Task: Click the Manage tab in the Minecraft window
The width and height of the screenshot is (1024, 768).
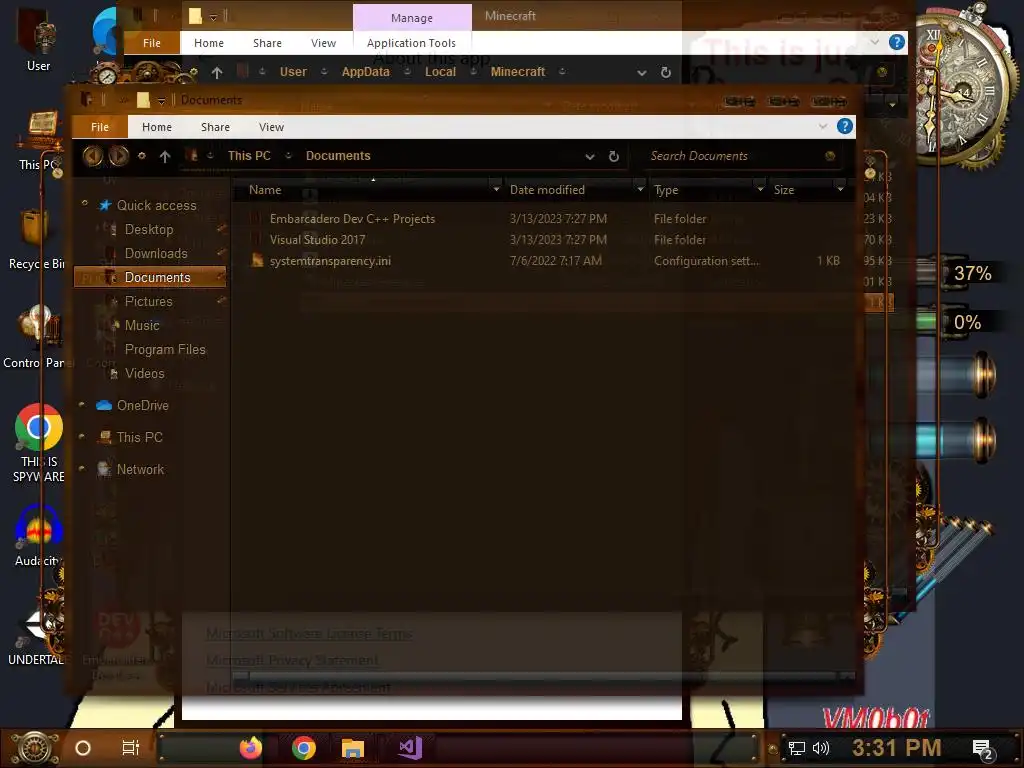Action: point(412,18)
